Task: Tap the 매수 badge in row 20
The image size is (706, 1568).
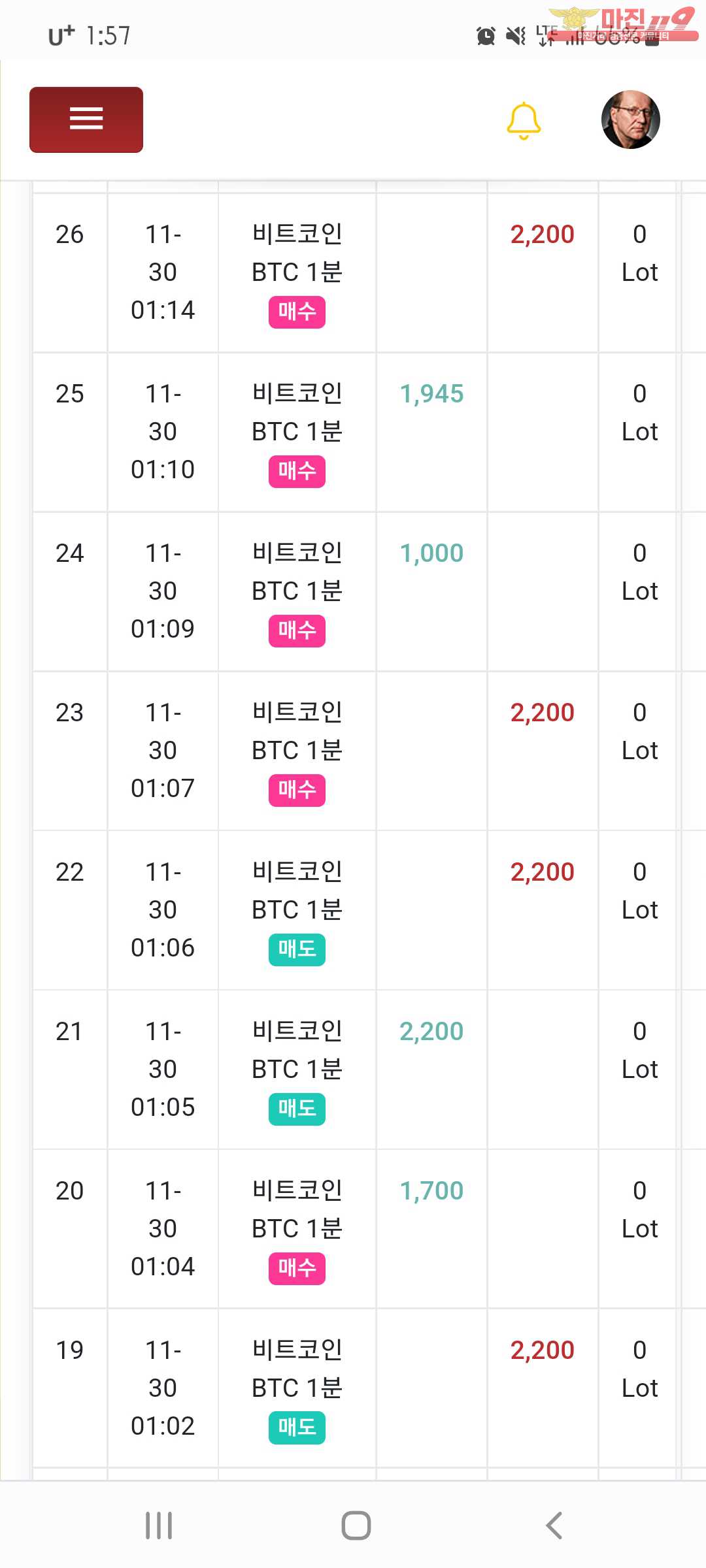Action: 297,1268
